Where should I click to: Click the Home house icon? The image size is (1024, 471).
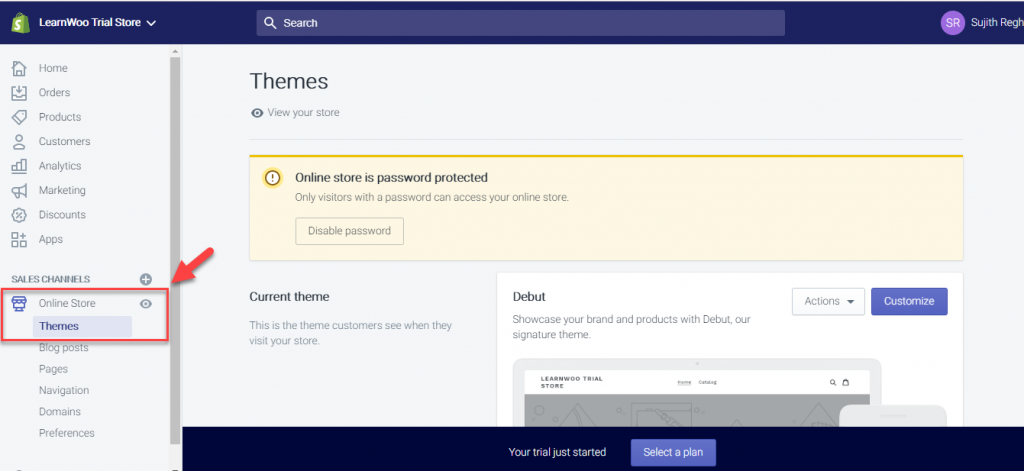point(19,68)
